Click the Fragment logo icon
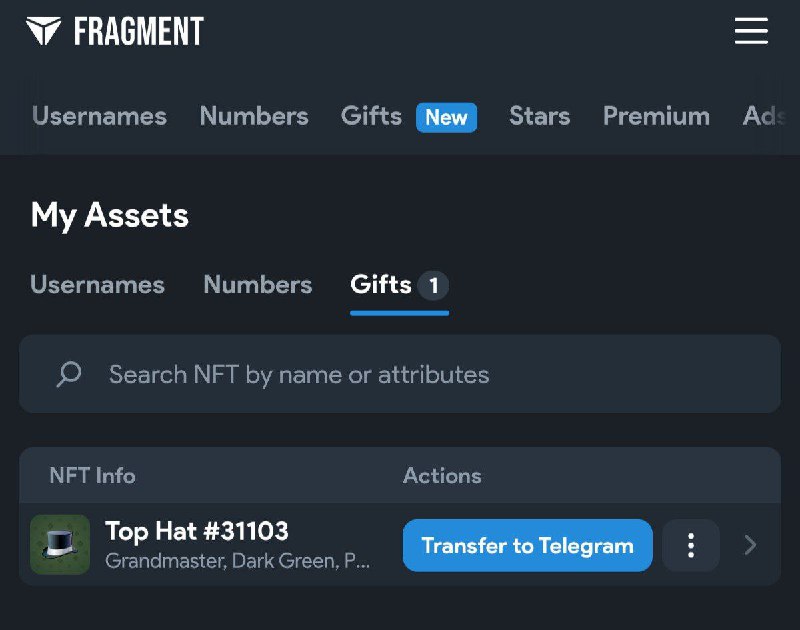Screen dimensions: 800x630 [x=44, y=31]
